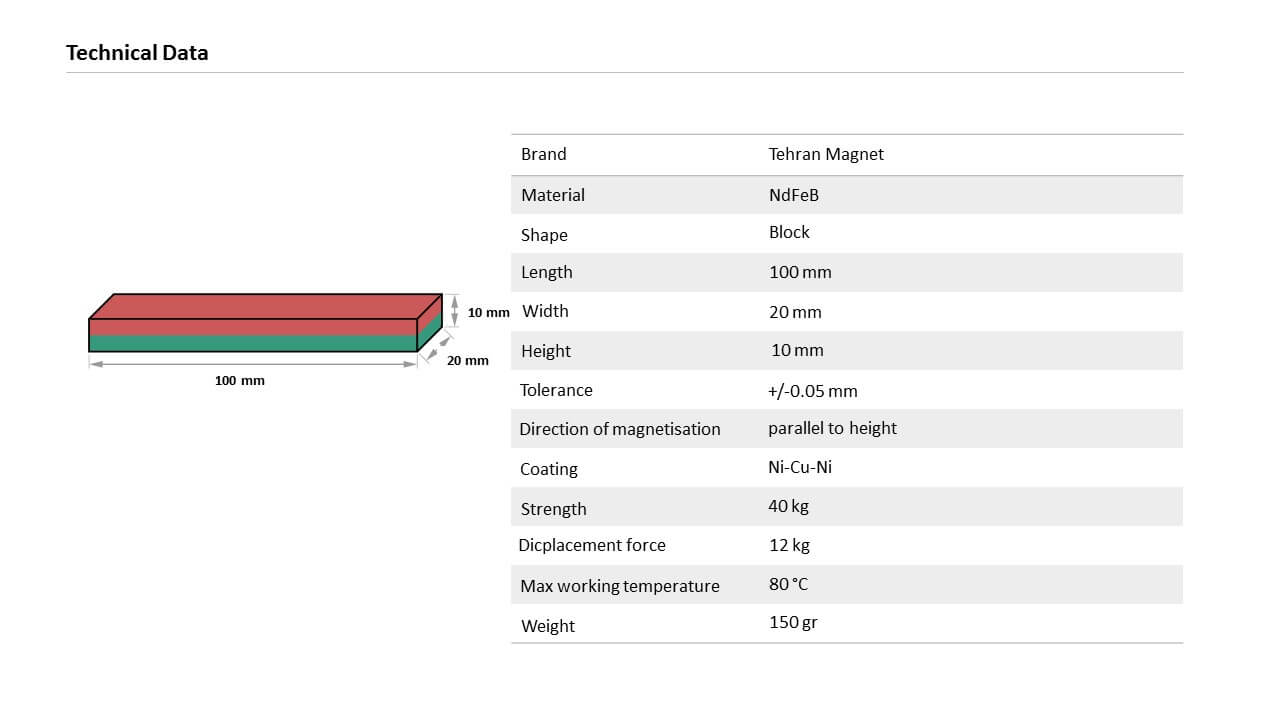Select the Height row label
Viewport: 1280px width, 720px height.
click(x=546, y=351)
